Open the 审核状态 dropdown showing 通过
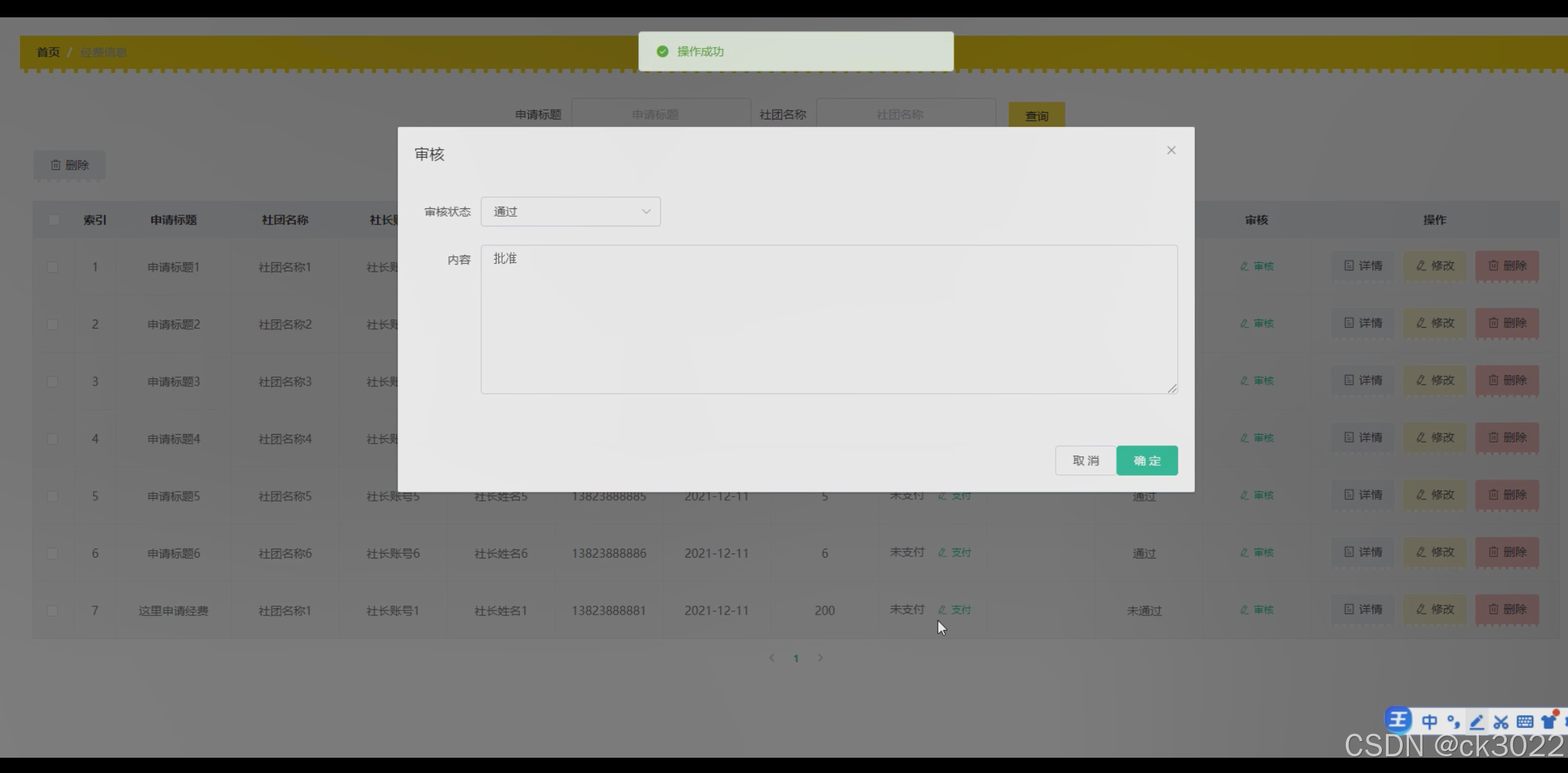The image size is (1568, 773). tap(570, 212)
